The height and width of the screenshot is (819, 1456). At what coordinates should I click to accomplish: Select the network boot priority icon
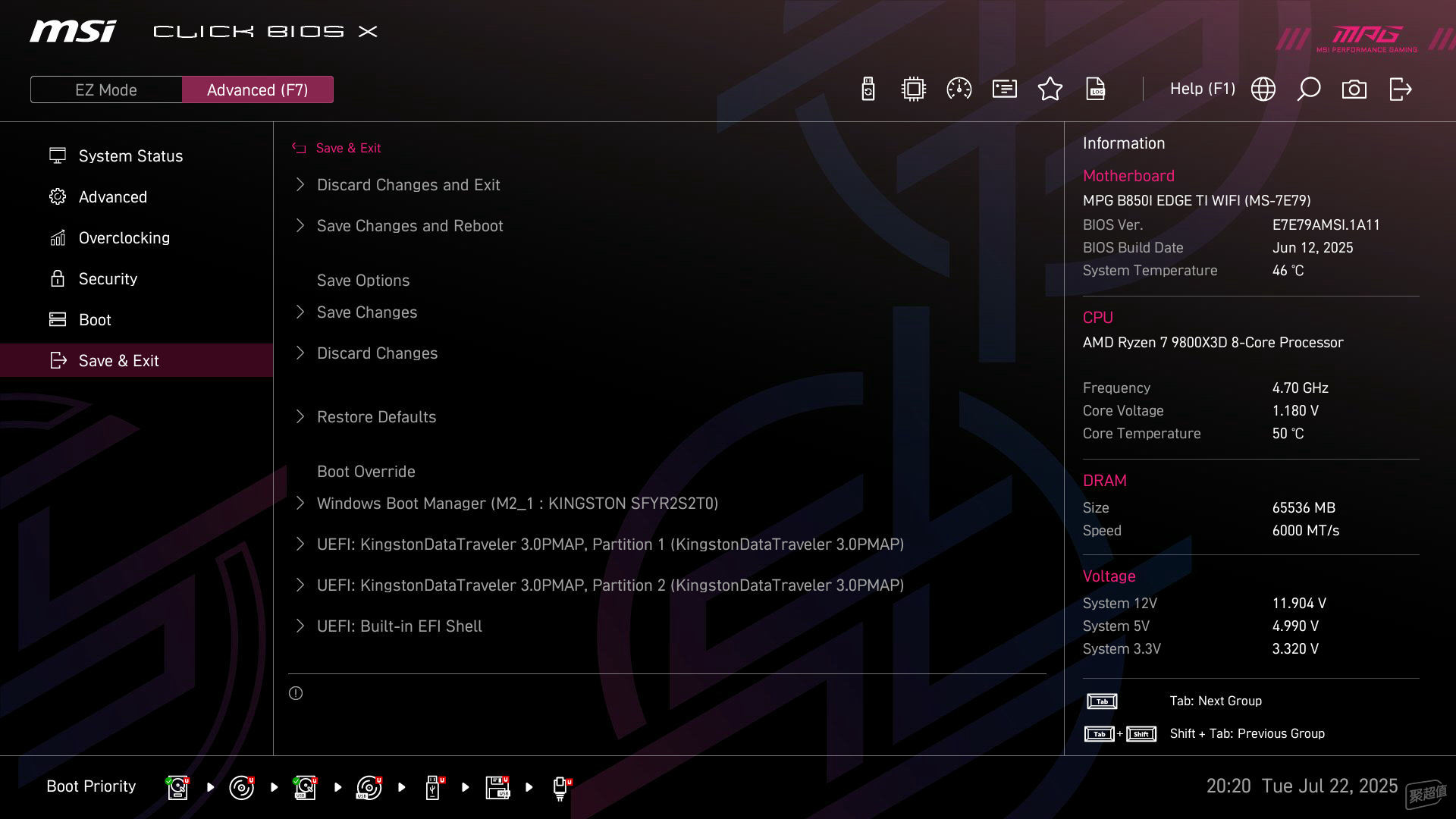561,789
